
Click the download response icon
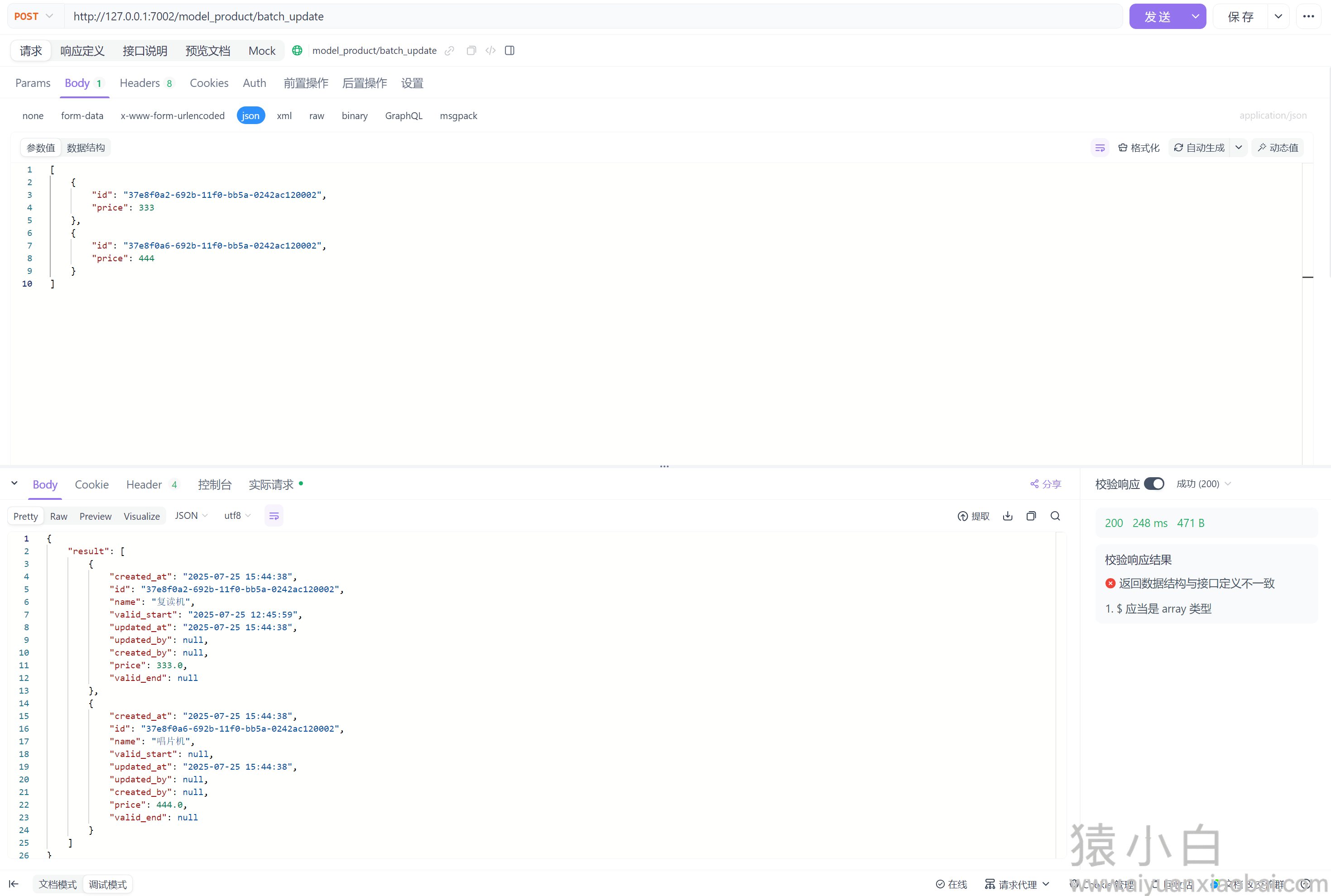pos(1008,516)
